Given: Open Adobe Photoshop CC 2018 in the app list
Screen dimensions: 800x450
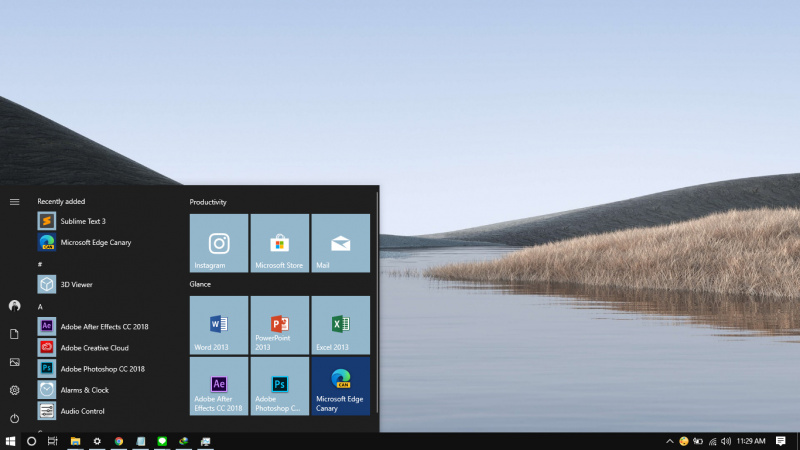Looking at the screenshot, I should 107,368.
